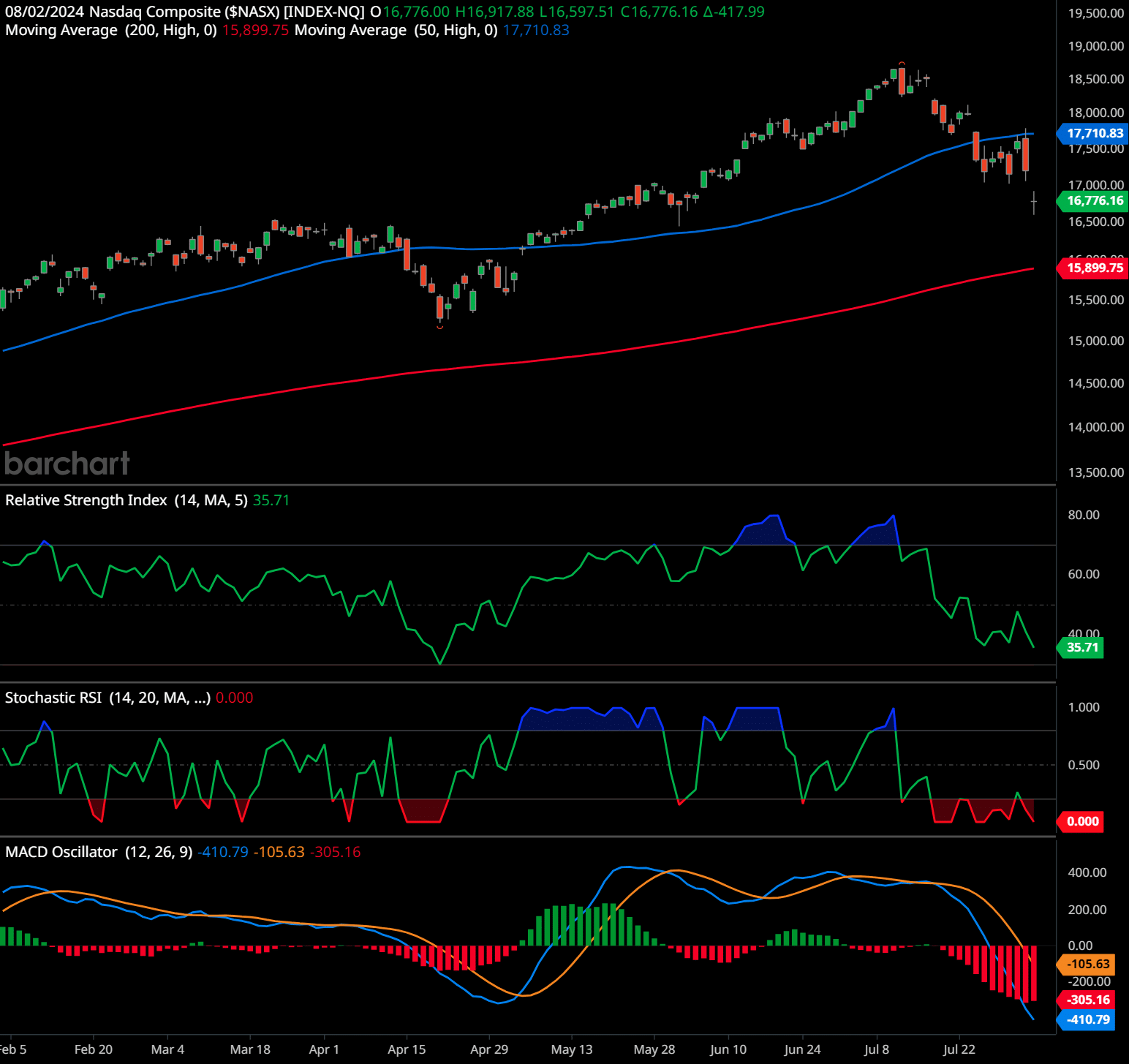Click the Mar 18 date axis label
The image size is (1129, 1064).
250,1049
